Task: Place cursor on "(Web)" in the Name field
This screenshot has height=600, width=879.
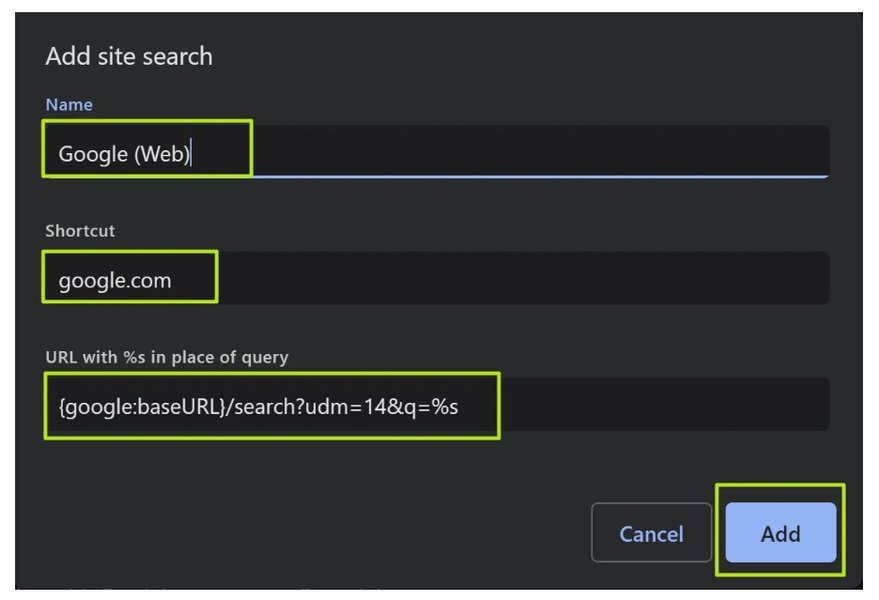Action: [x=161, y=154]
